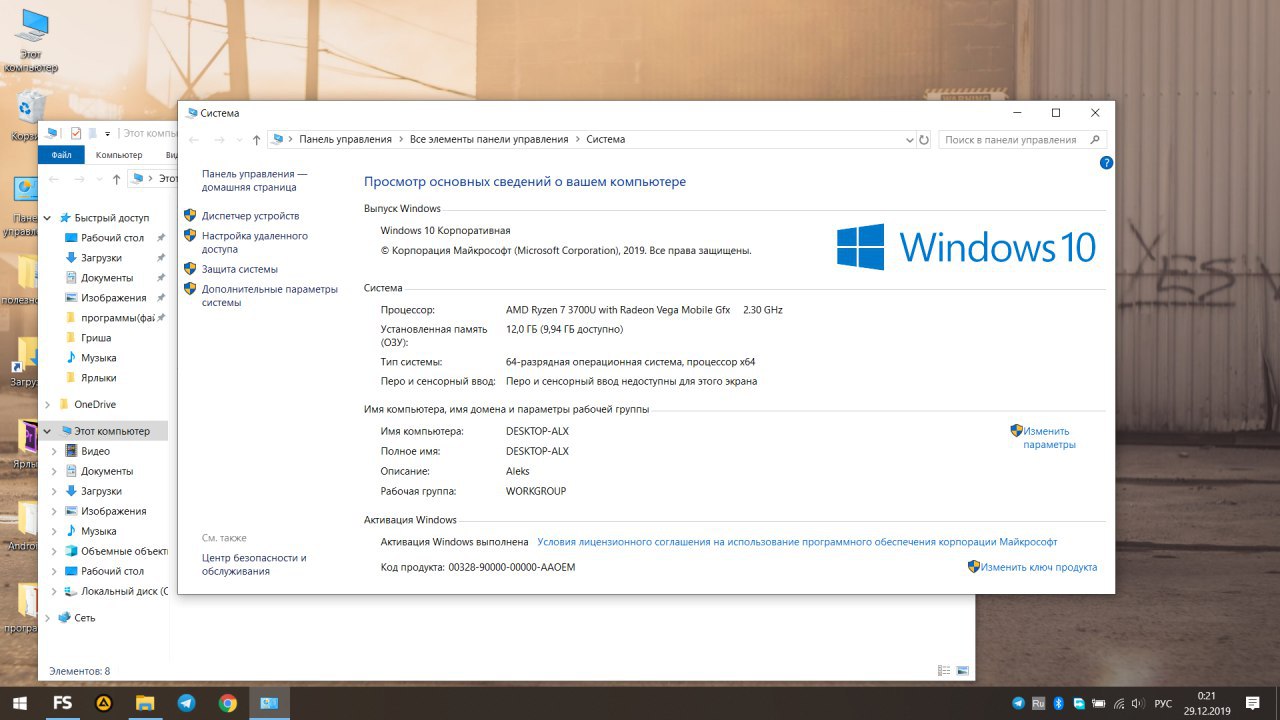1280x720 pixels.
Task: Select Загрузки under Quick access
Action: pos(102,258)
